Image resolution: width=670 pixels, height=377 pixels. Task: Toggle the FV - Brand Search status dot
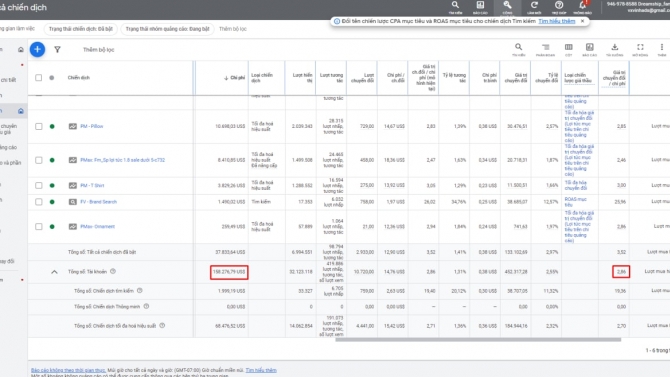point(52,202)
